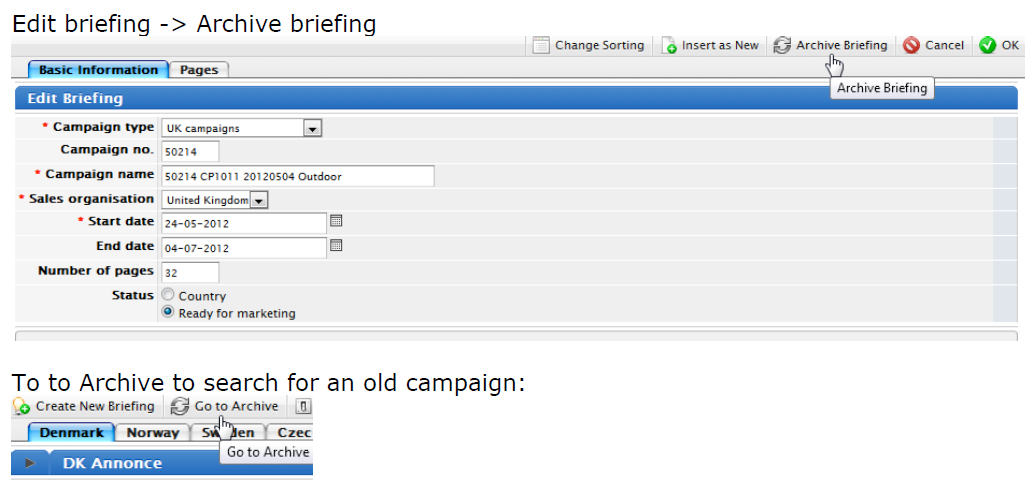
Task: Click into the Campaign name field
Action: [297, 176]
